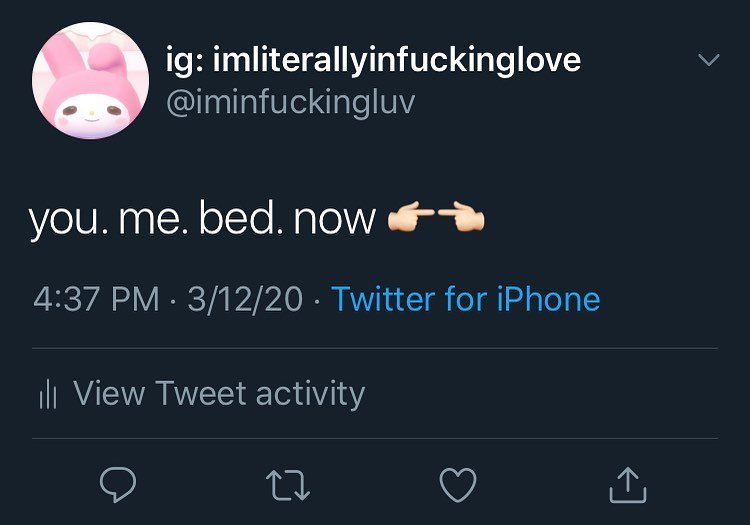Viewport: 750px width, 525px height.
Task: Click the reply speech bubble icon
Action: pos(118,486)
